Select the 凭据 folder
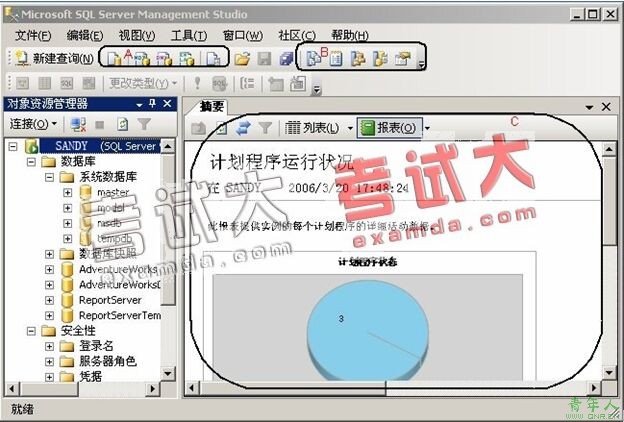 coord(90,377)
